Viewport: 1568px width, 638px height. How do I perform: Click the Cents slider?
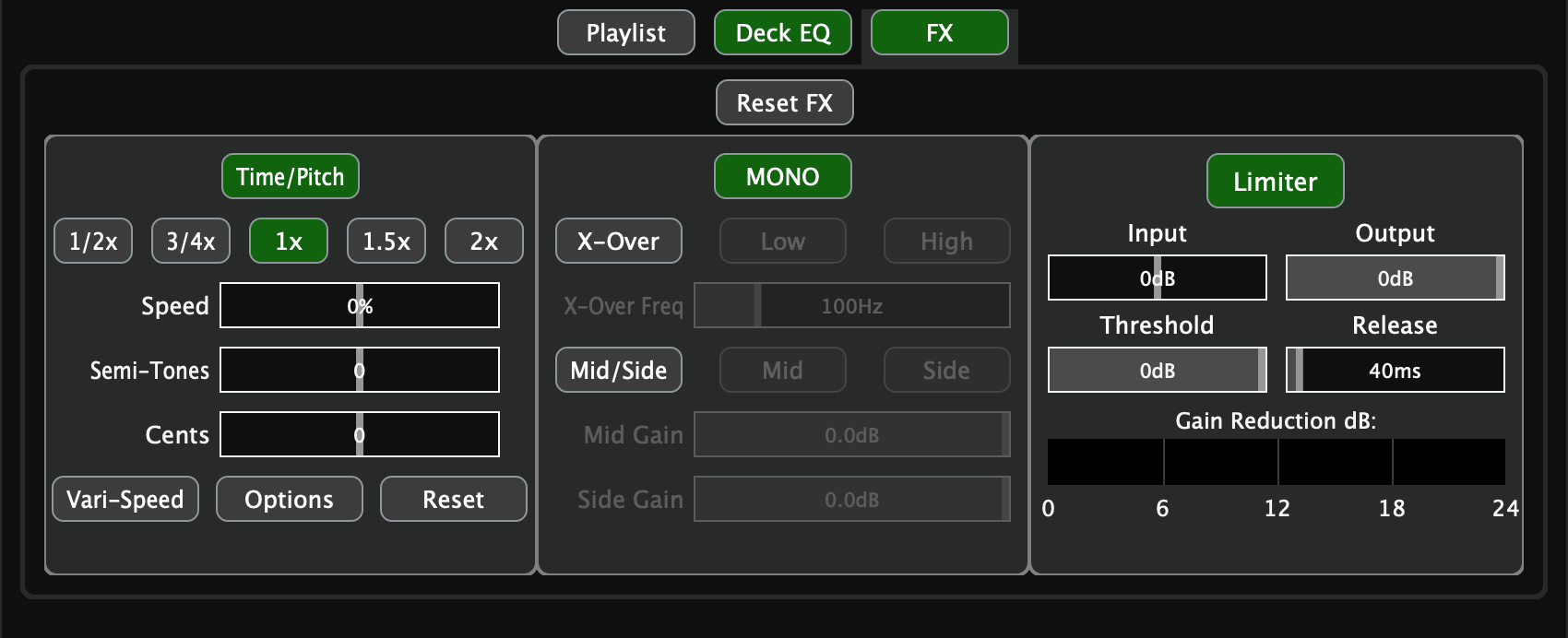(x=360, y=434)
